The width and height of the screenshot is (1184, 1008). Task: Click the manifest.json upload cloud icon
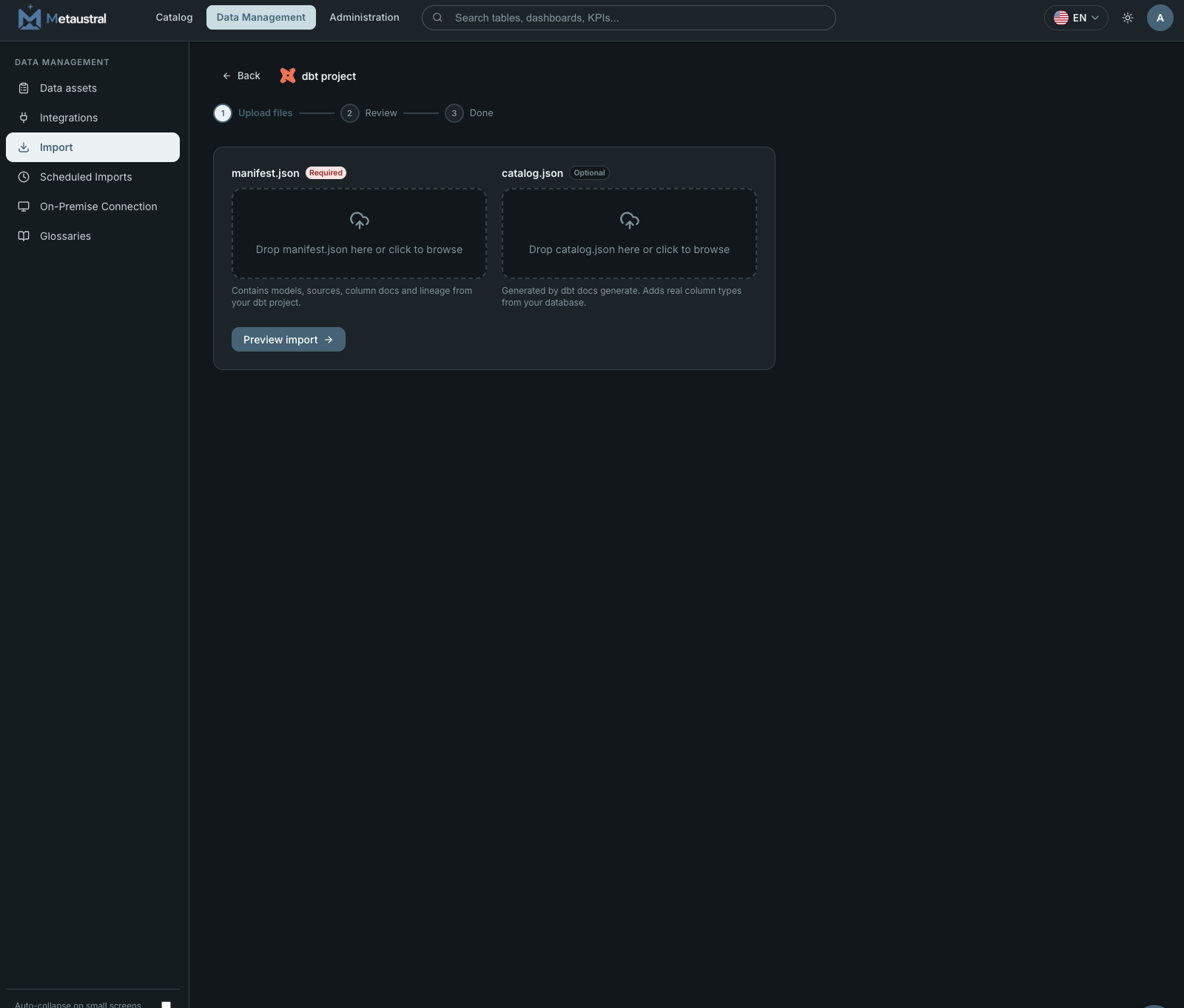(359, 221)
